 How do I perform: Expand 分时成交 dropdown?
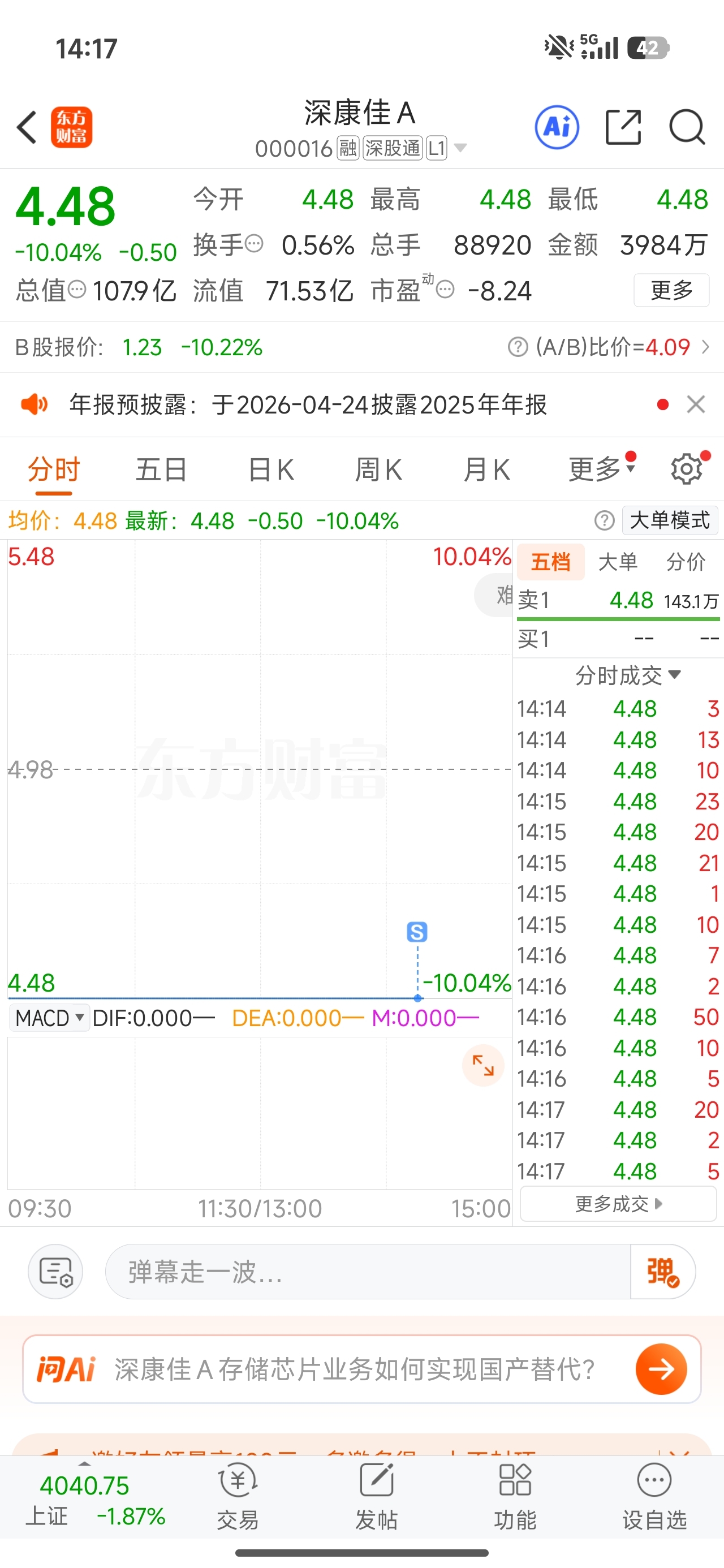coord(628,675)
